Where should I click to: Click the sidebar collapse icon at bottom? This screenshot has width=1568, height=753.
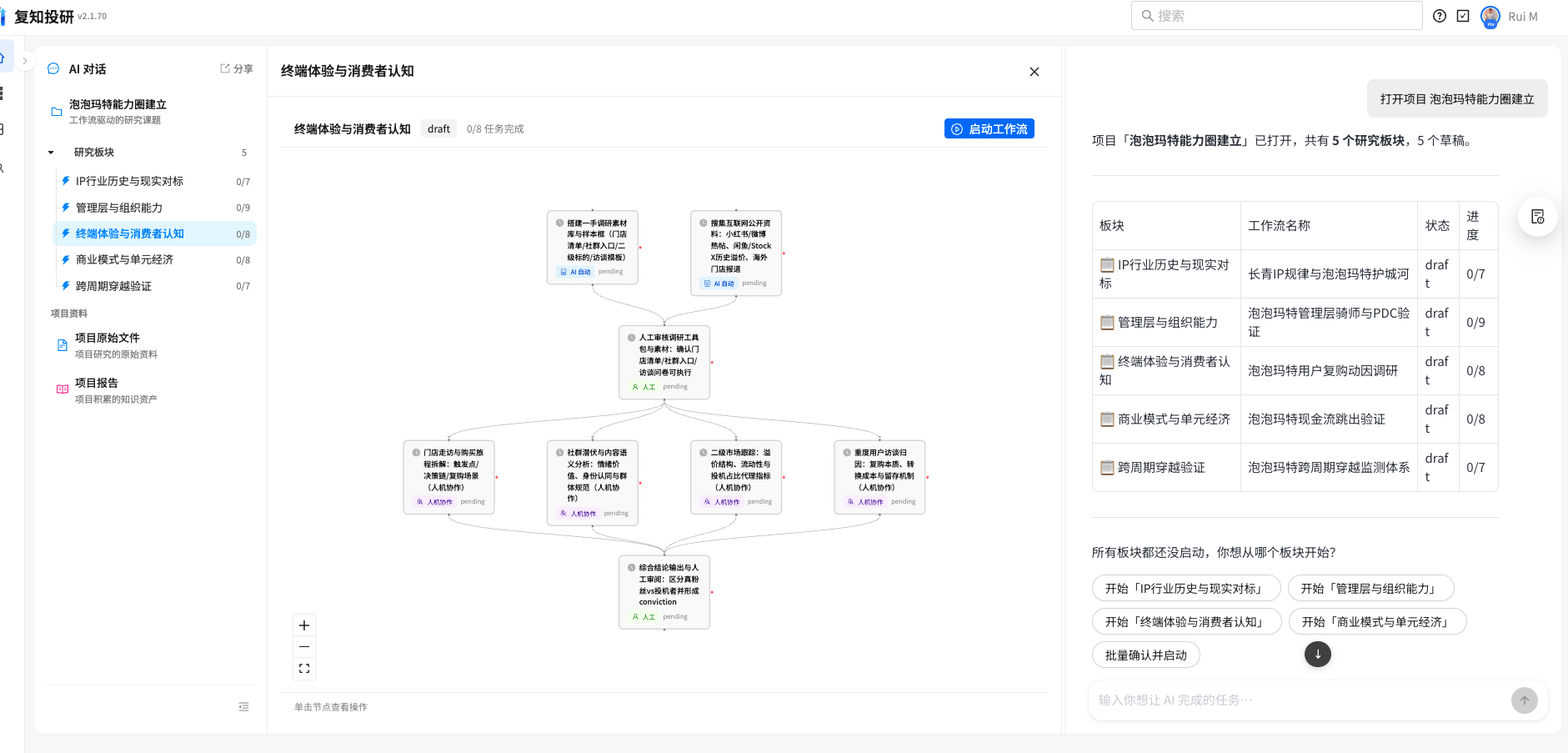243,707
